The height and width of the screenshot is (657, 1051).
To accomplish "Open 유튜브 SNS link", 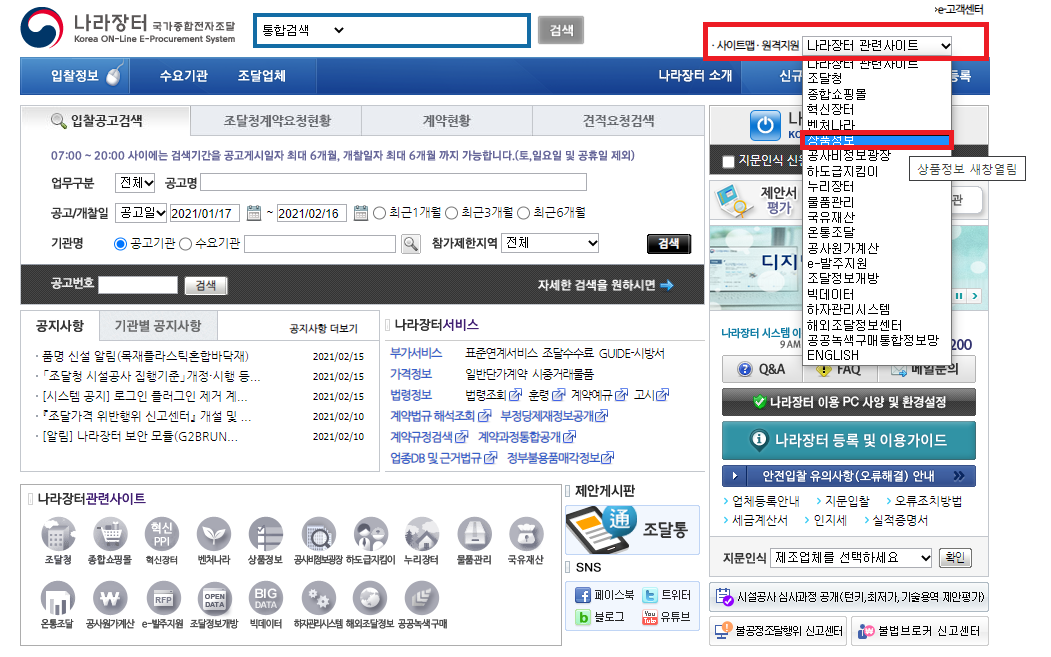I will pos(667,617).
